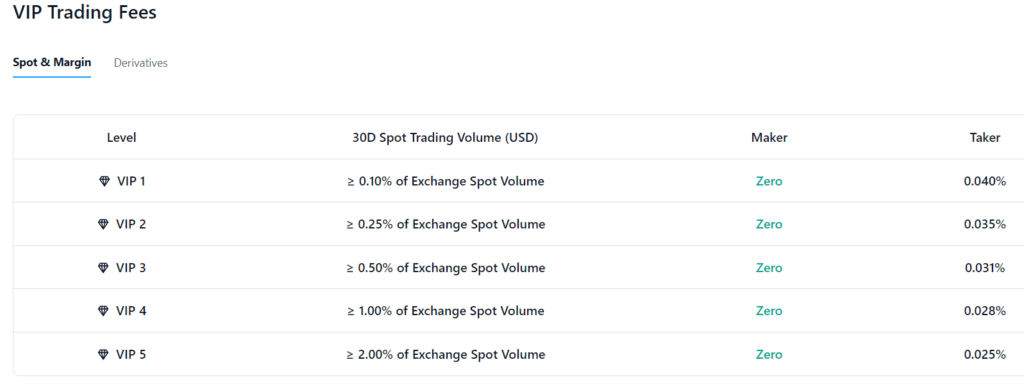The width and height of the screenshot is (1024, 387).
Task: Click the diamond icon beside VIP 4
Action: pyautogui.click(x=103, y=311)
